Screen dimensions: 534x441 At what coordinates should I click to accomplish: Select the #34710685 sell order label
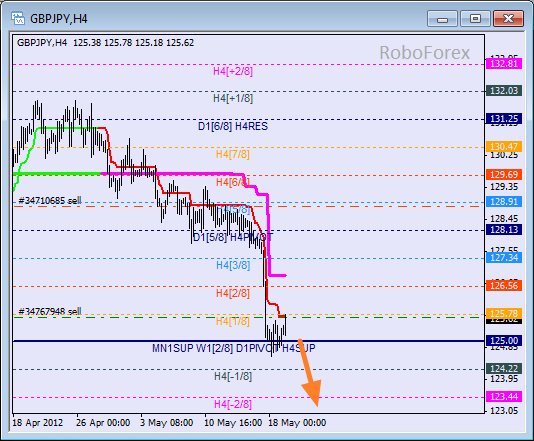point(50,200)
